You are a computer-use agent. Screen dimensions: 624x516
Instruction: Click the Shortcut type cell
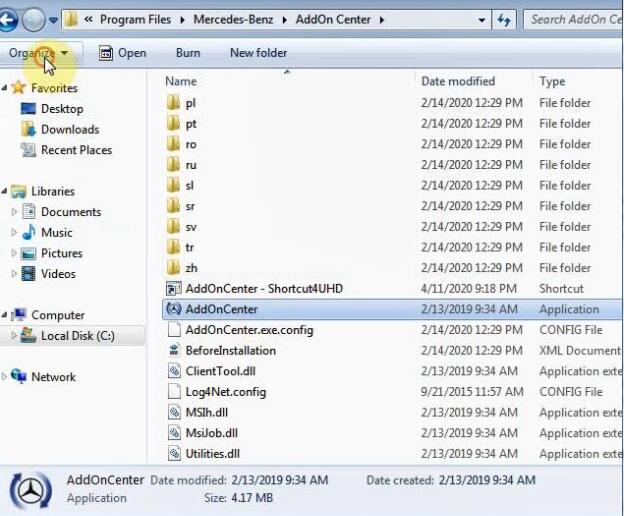tap(561, 289)
